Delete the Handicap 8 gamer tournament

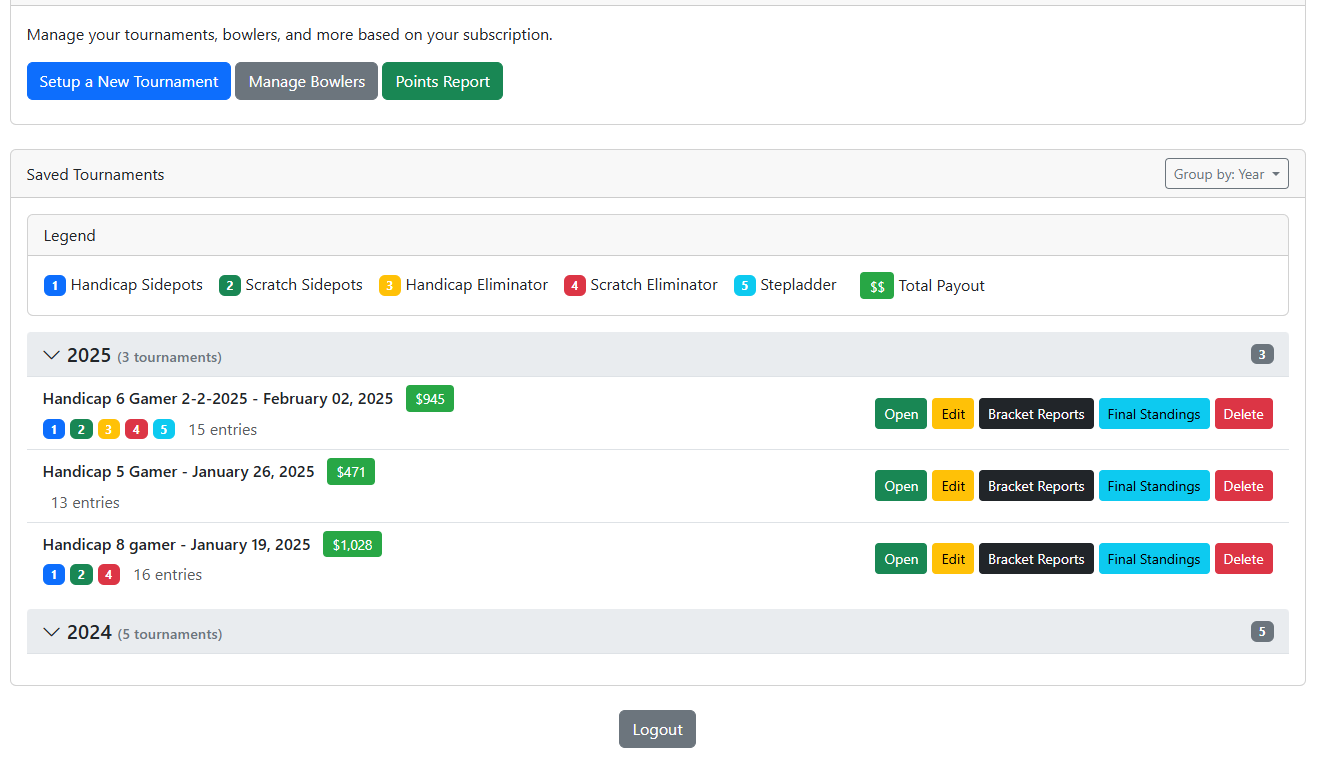point(1243,558)
